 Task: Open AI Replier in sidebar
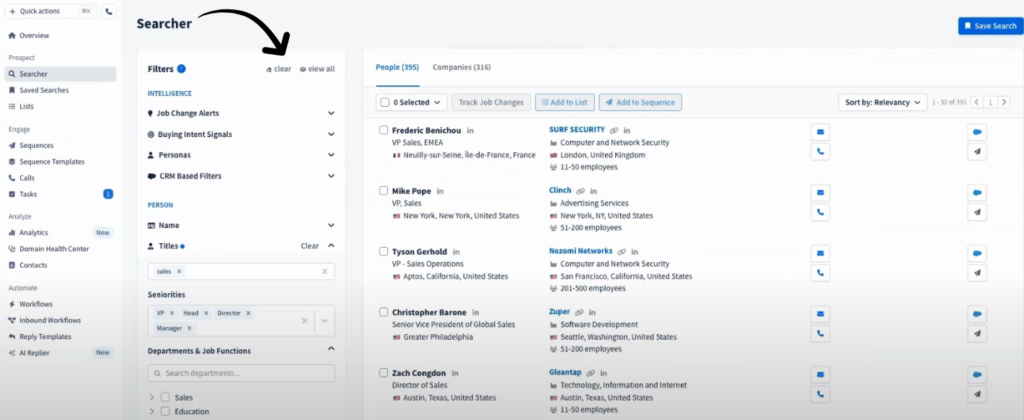34,353
